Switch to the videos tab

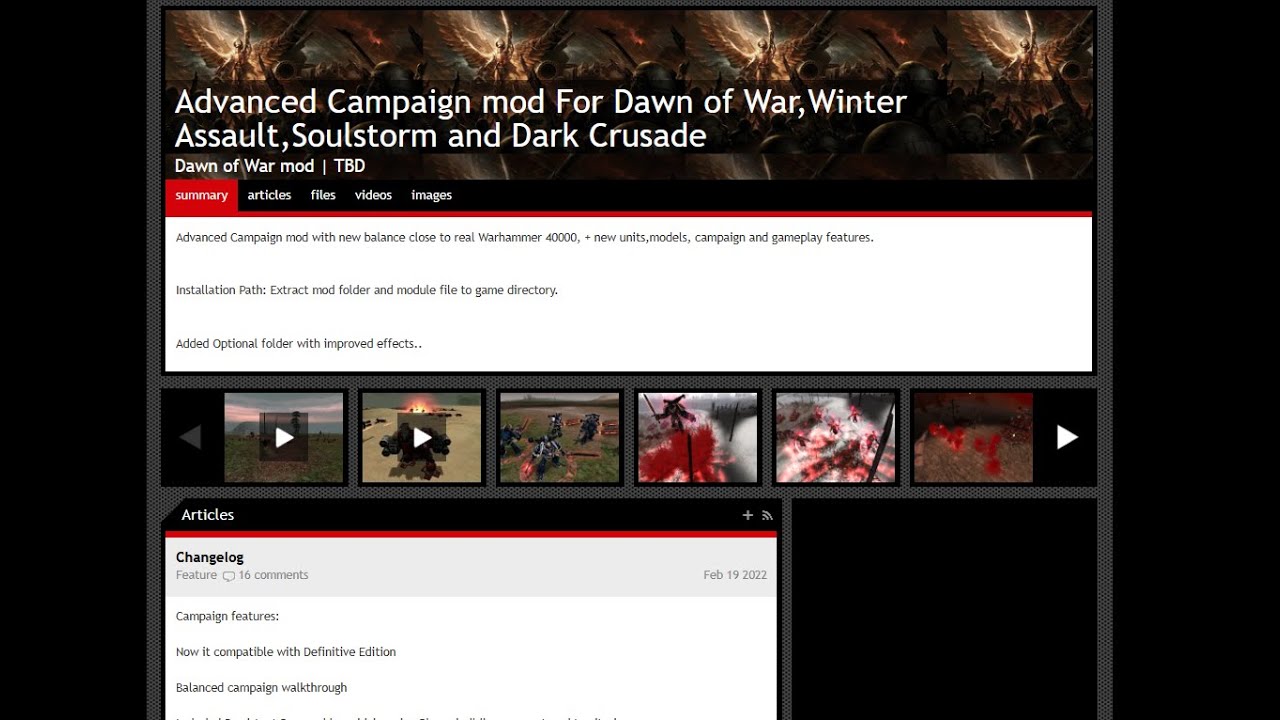[373, 195]
